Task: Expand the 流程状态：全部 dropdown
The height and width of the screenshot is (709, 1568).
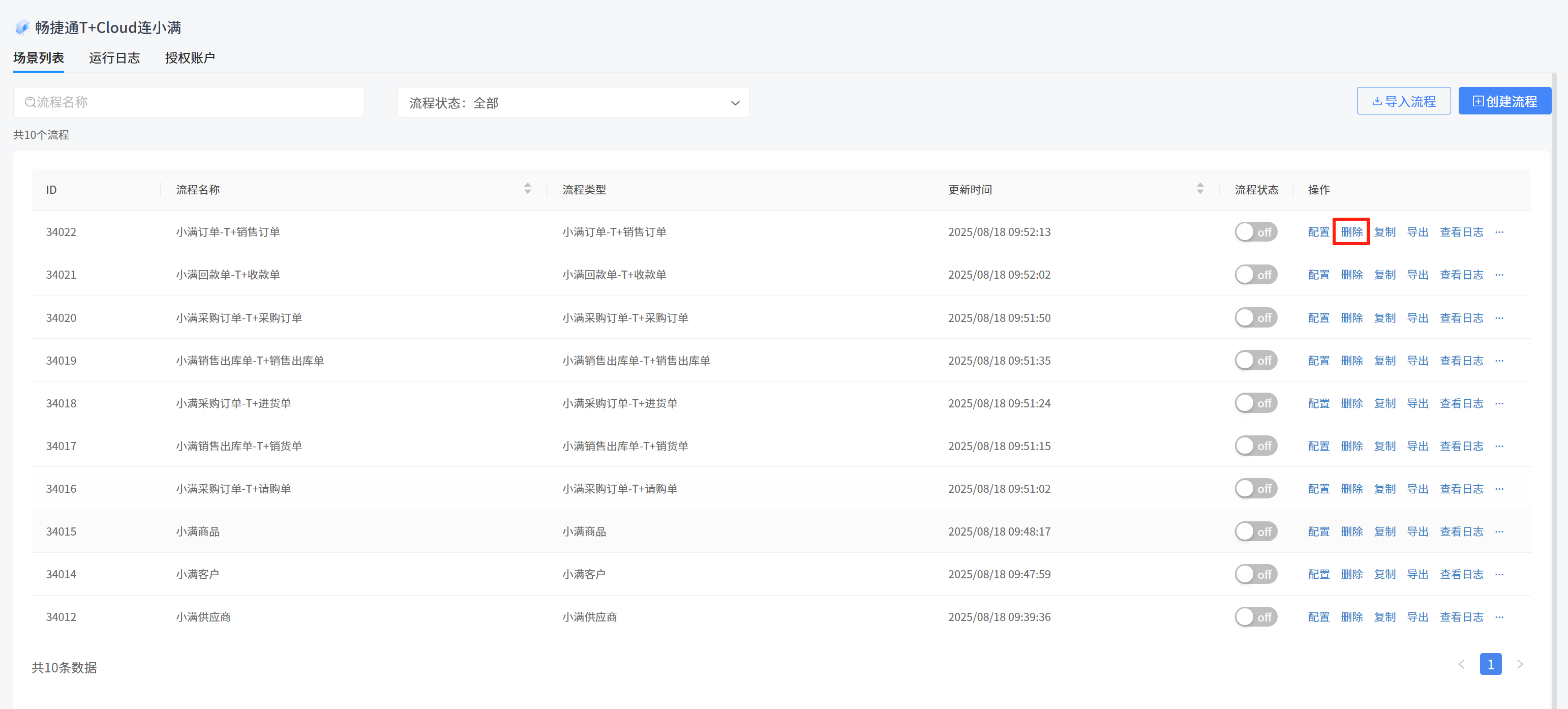Action: click(x=573, y=103)
